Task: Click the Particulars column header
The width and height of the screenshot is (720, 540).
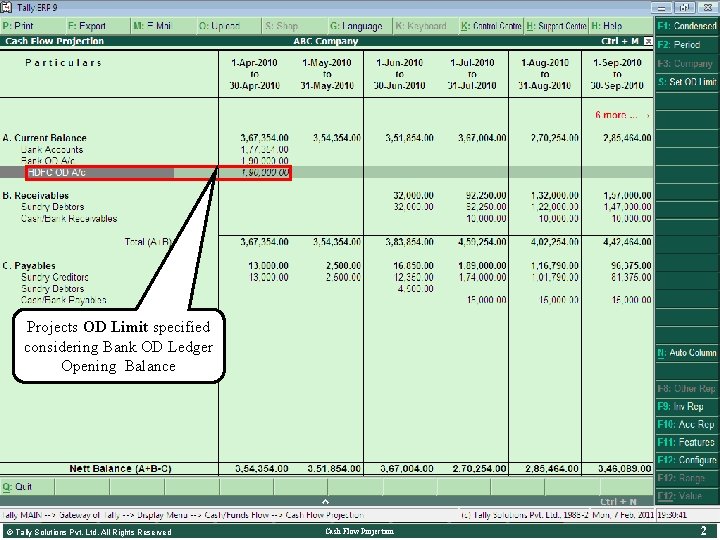Action: (63, 63)
